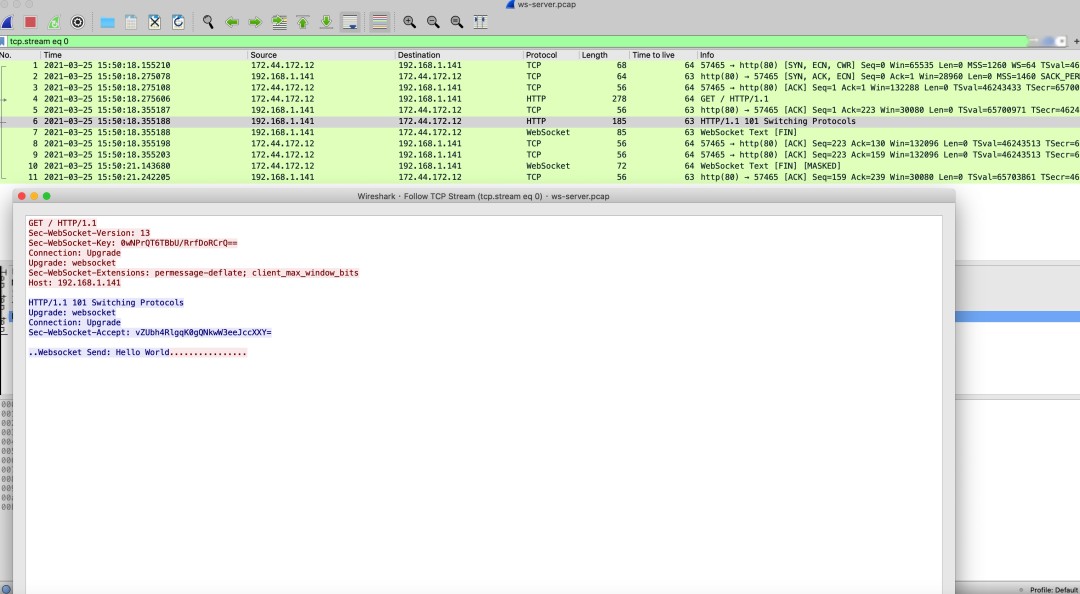Restart the capture with green fin icon

click(54, 21)
